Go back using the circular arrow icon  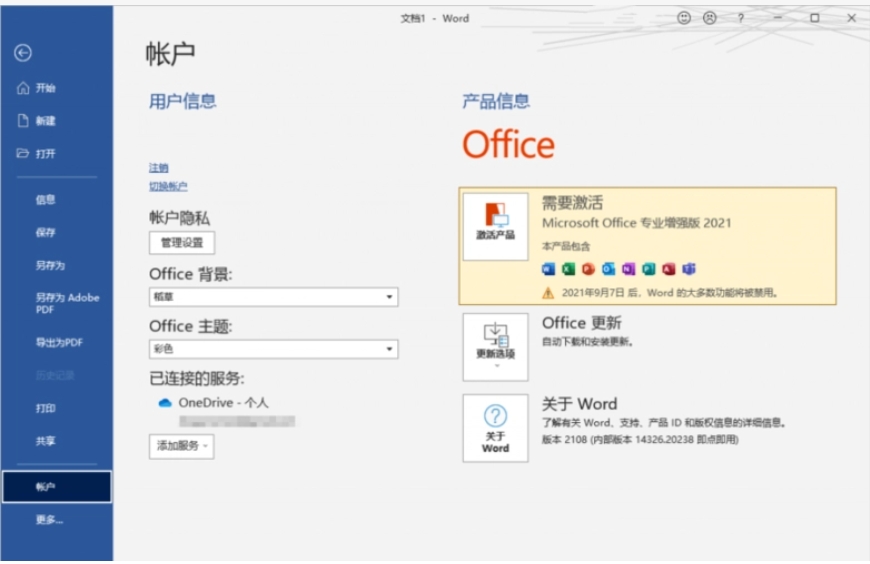point(23,53)
